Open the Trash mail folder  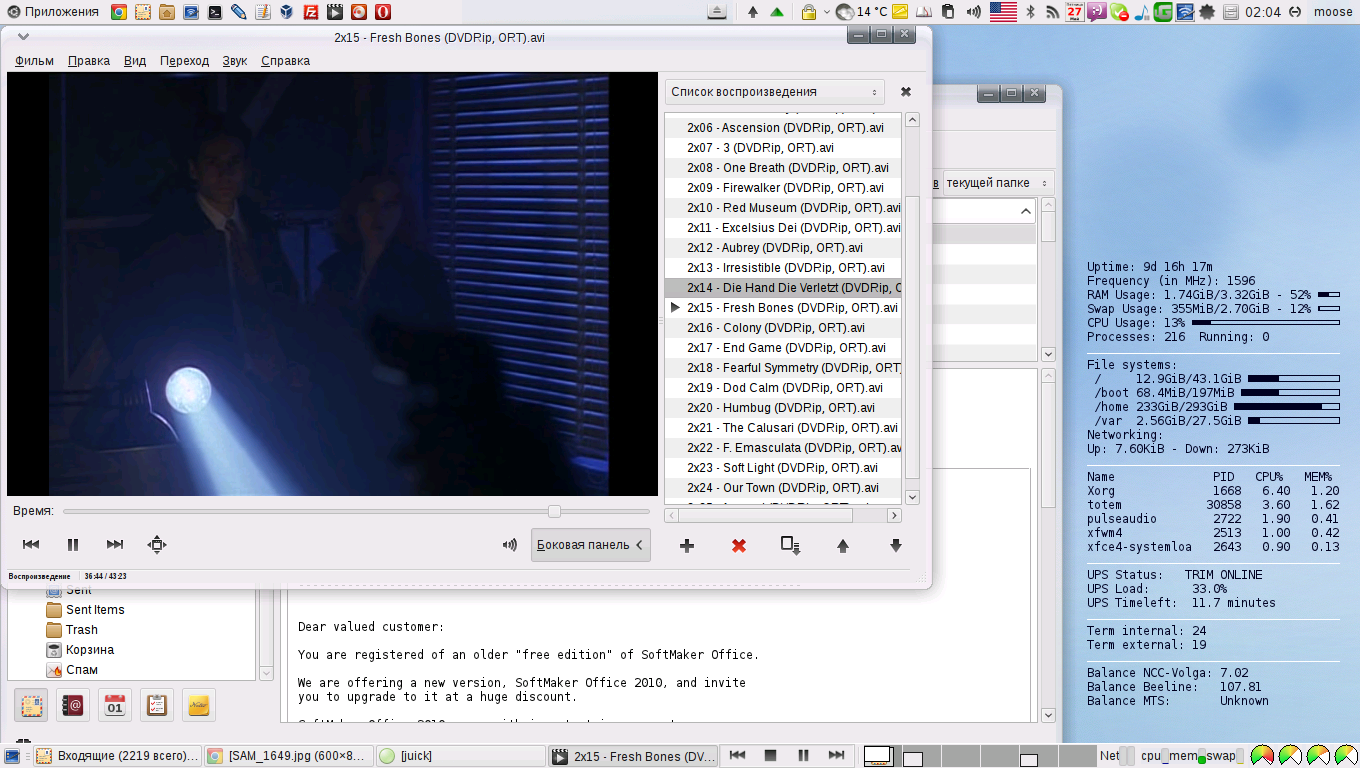[82, 630]
